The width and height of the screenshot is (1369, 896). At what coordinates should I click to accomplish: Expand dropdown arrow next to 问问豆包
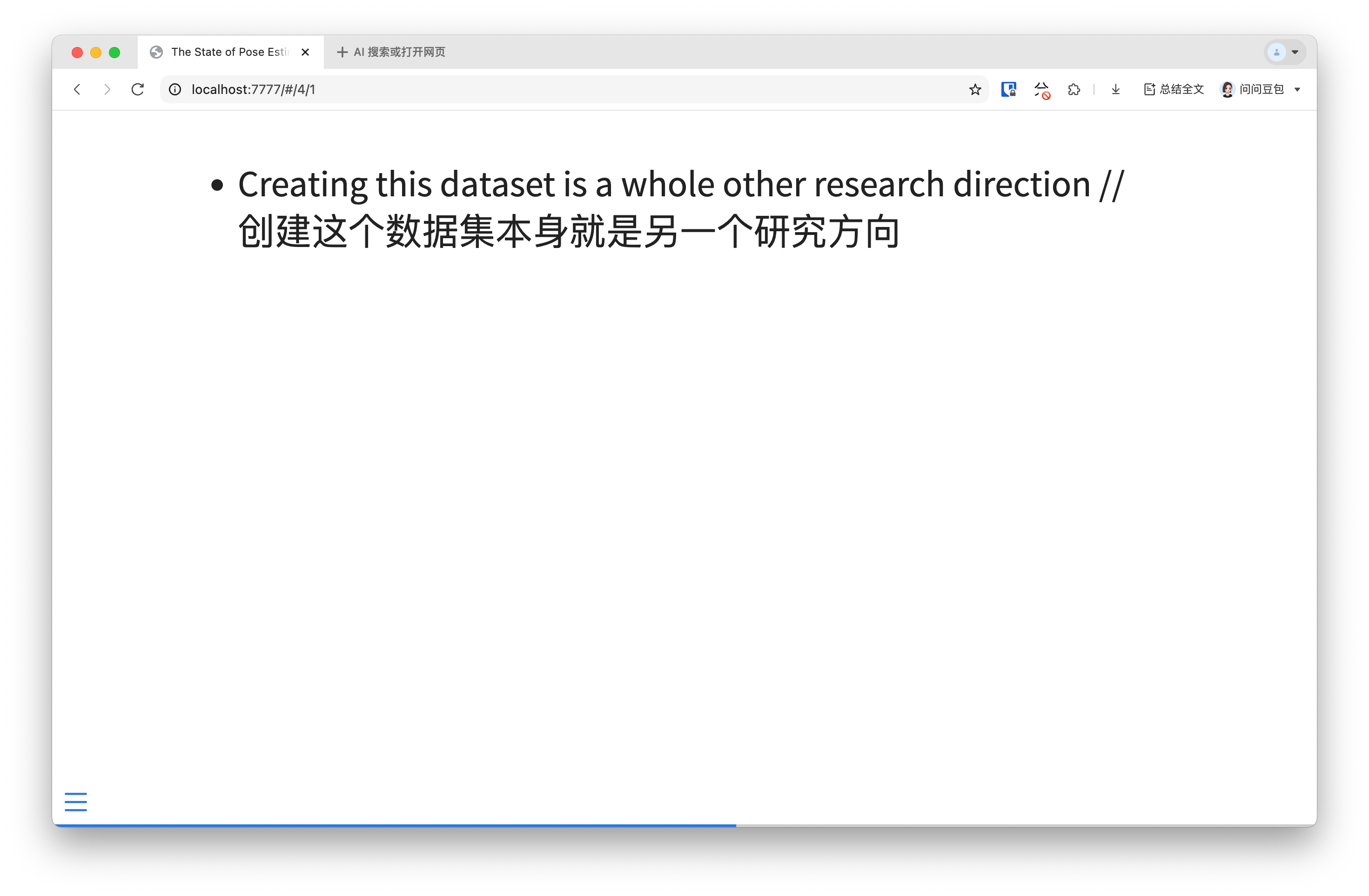coord(1297,89)
